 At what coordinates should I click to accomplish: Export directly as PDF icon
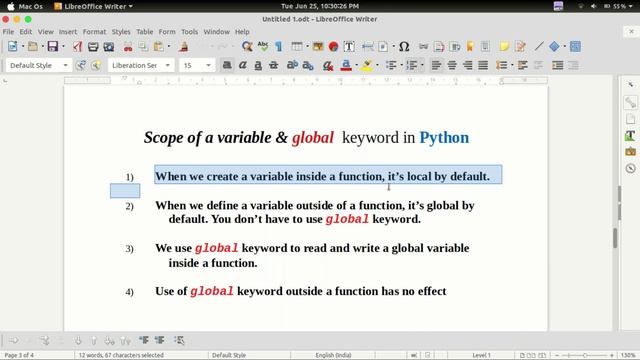(x=77, y=47)
